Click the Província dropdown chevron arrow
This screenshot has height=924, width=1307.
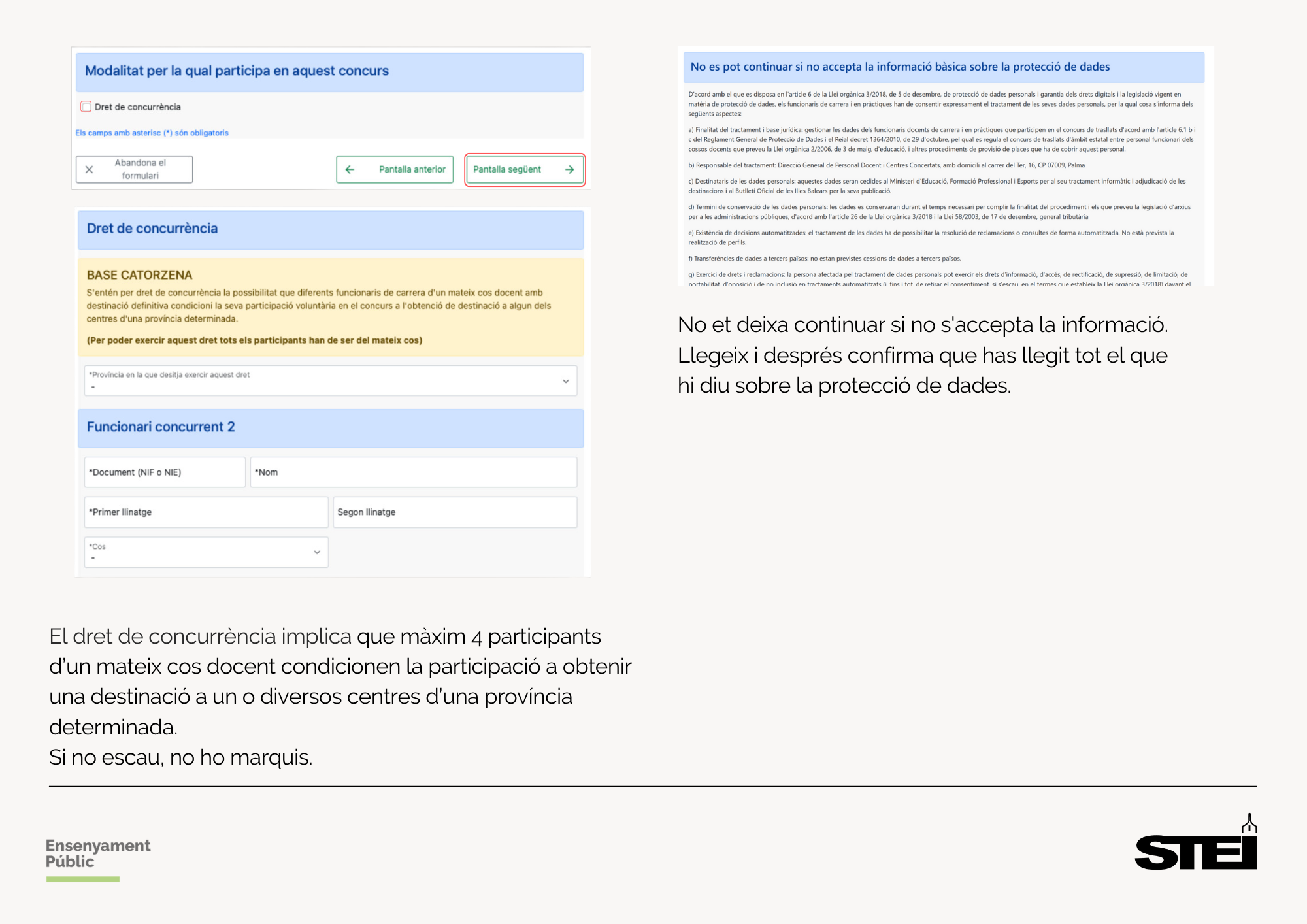pyautogui.click(x=565, y=381)
